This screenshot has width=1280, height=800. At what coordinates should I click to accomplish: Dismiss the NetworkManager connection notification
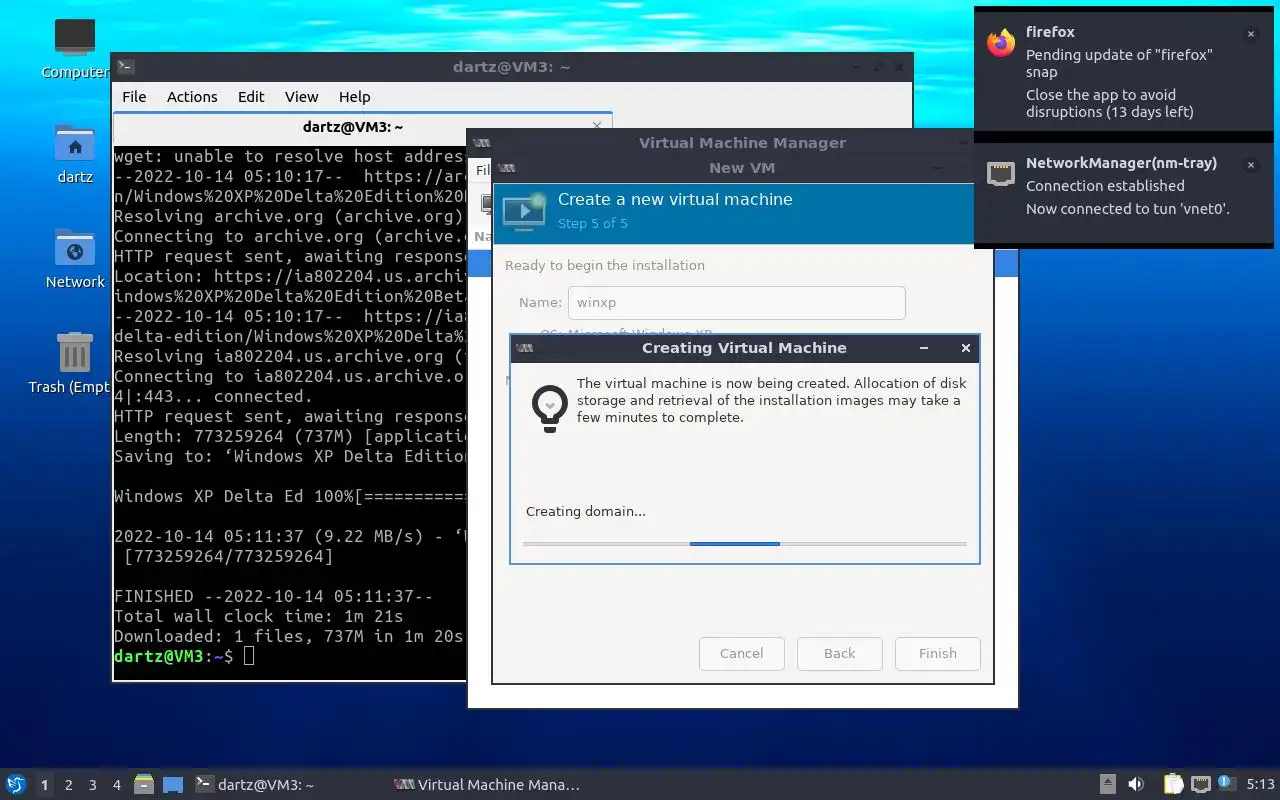pyautogui.click(x=1250, y=165)
